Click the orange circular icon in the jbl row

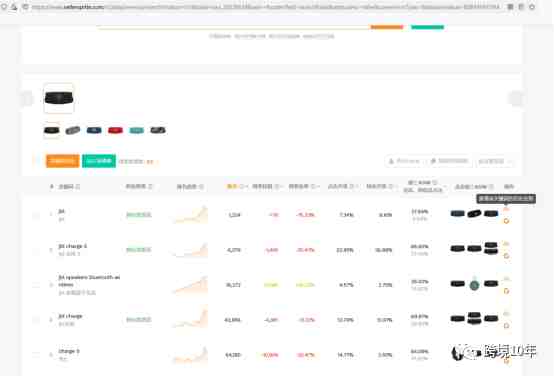point(506,221)
